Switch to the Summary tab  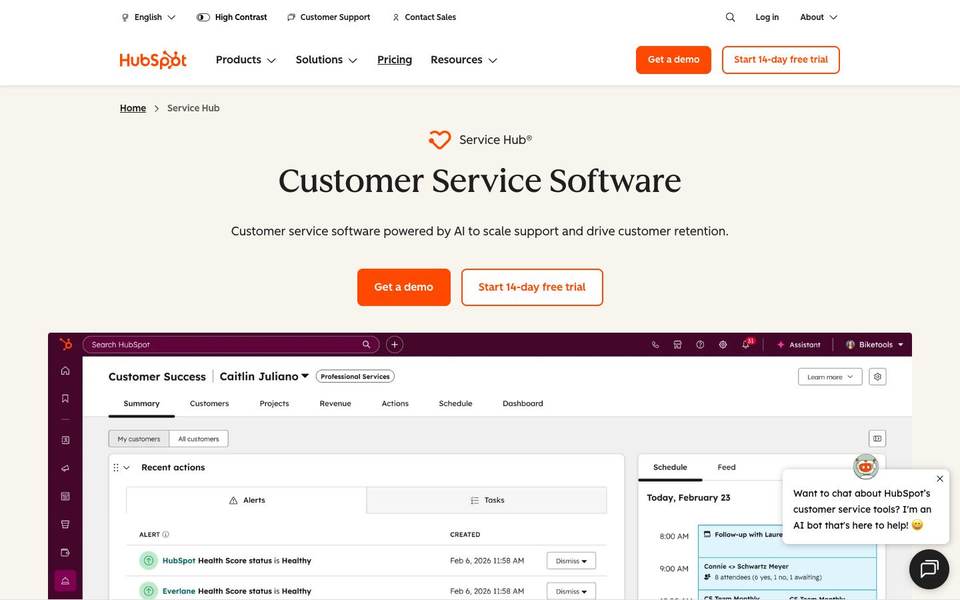[141, 403]
